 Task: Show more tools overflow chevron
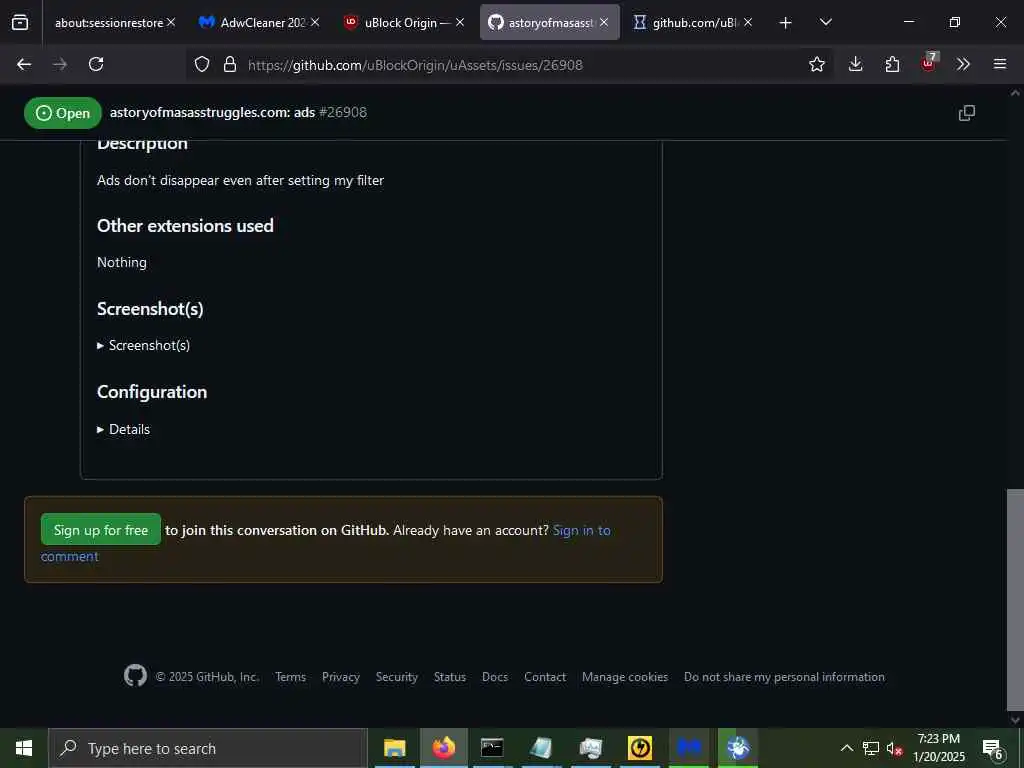tap(963, 64)
